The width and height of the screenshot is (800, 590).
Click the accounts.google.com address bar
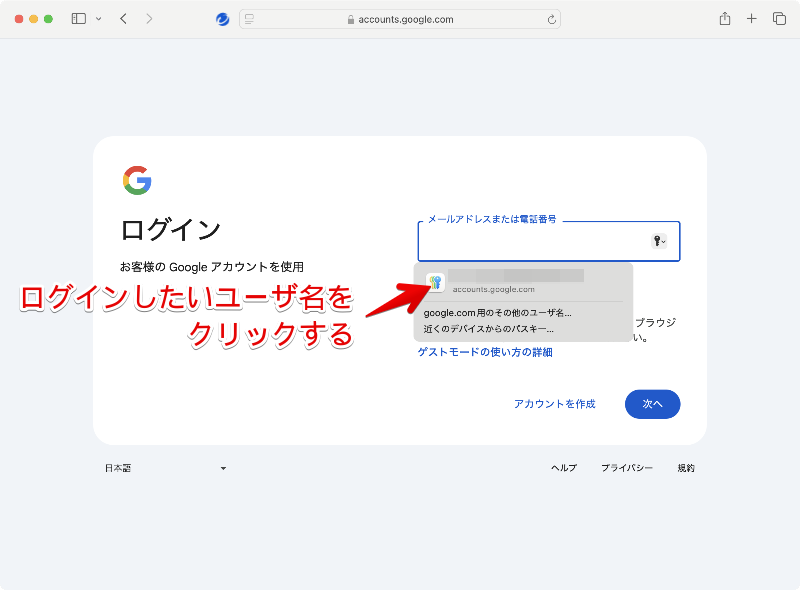click(x=400, y=19)
